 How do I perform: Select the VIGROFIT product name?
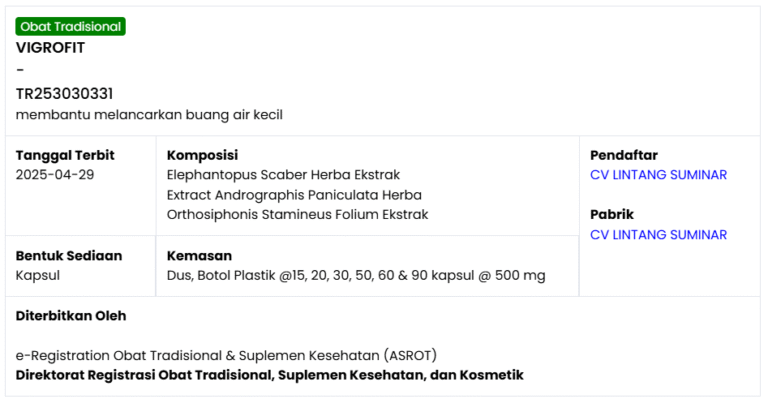click(x=50, y=48)
